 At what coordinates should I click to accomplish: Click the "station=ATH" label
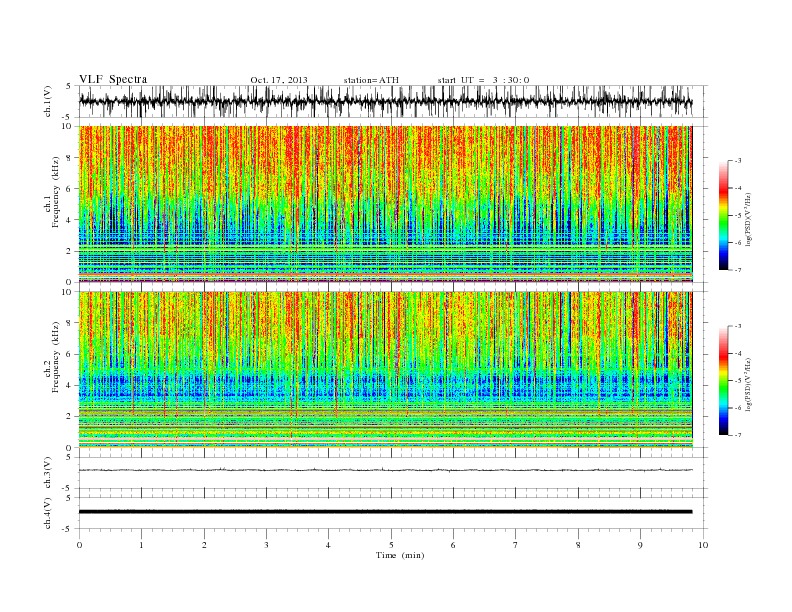pos(371,80)
